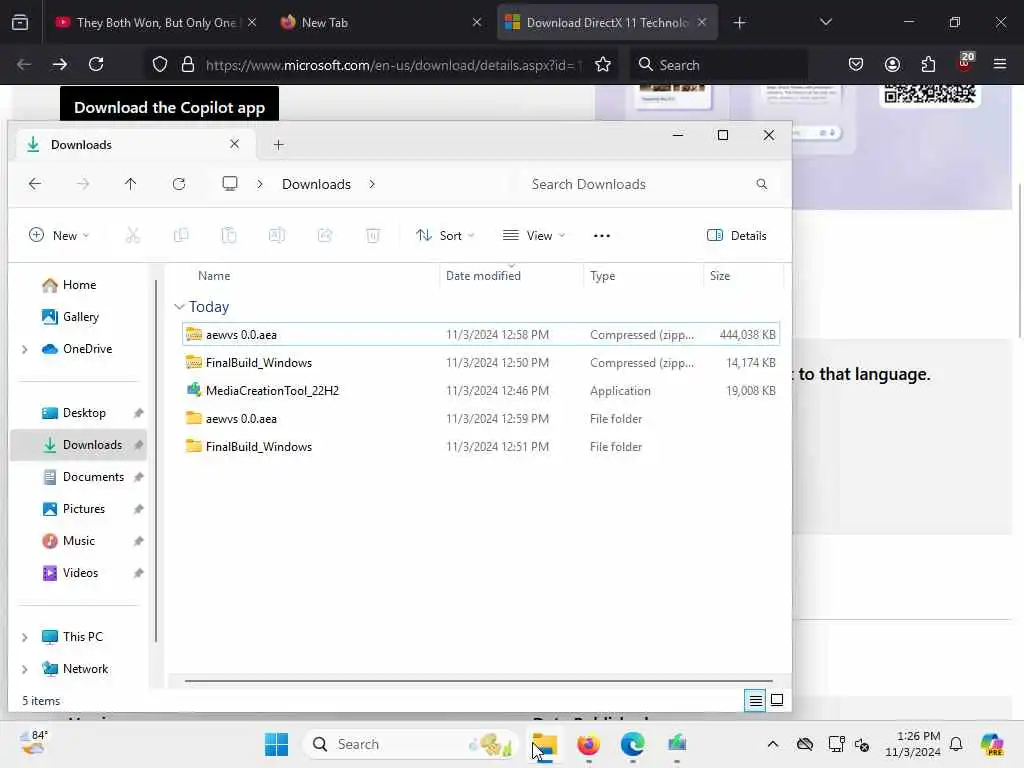This screenshot has width=1024, height=768.
Task: Click the Windows Start button
Action: point(276,744)
